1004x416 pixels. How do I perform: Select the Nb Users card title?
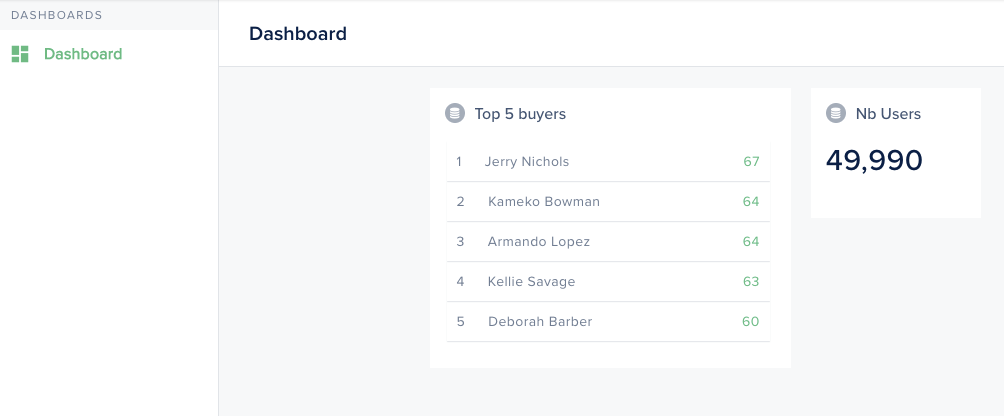coord(888,114)
